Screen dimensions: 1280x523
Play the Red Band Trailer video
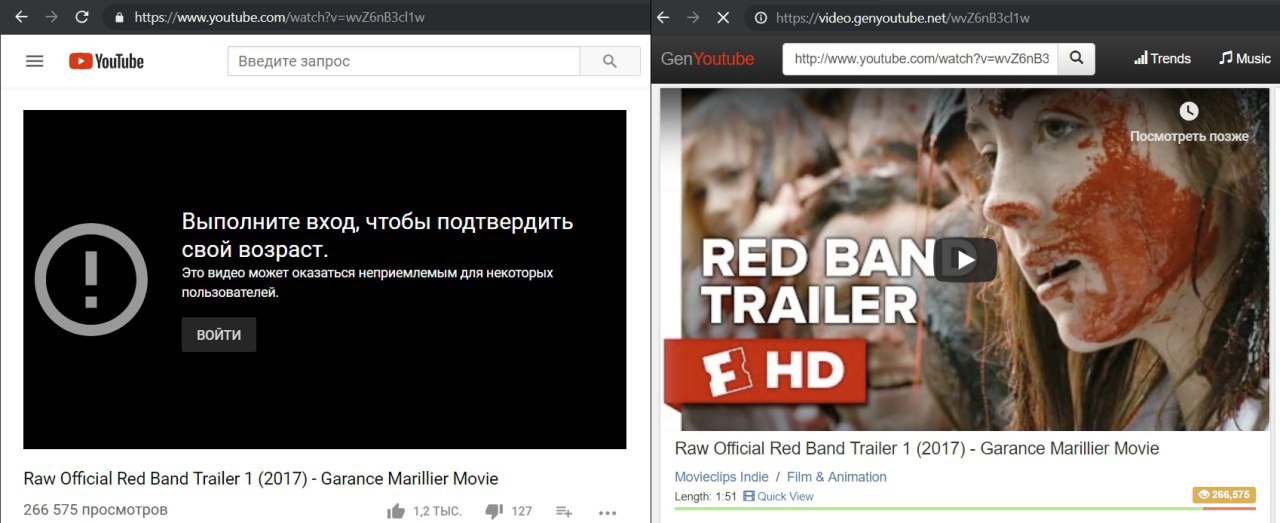pyautogui.click(x=965, y=260)
